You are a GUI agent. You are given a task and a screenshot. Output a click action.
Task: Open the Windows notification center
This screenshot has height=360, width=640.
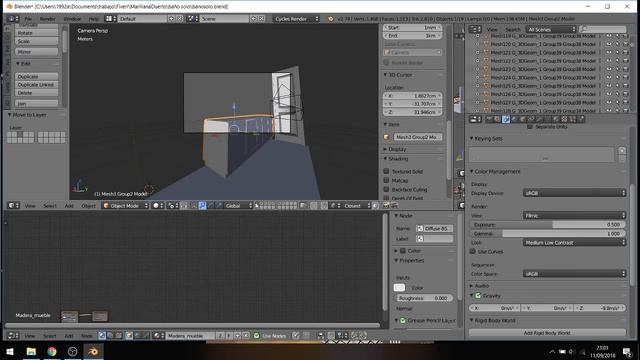click(627, 351)
